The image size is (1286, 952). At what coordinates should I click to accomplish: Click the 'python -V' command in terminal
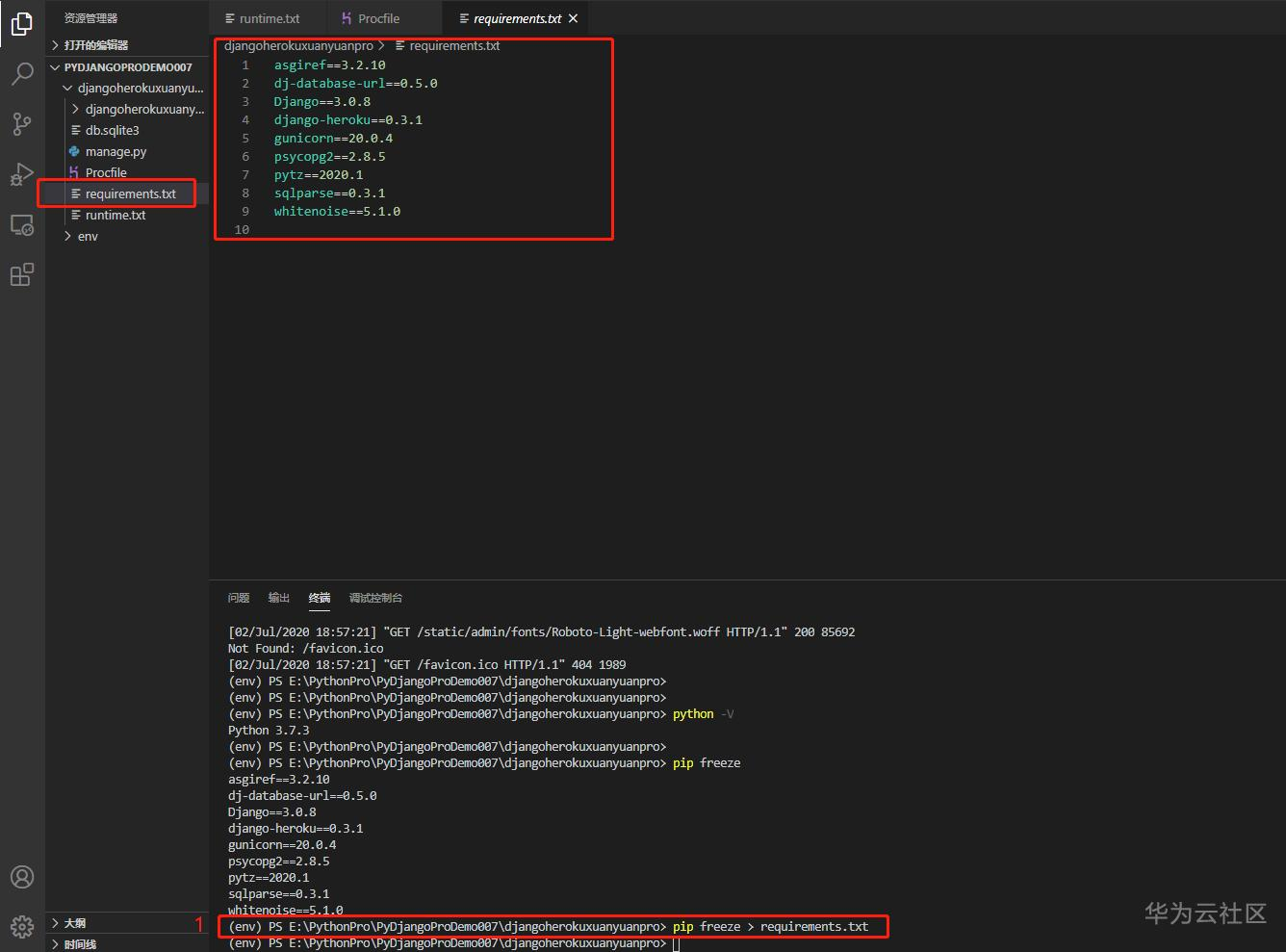[x=703, y=713]
